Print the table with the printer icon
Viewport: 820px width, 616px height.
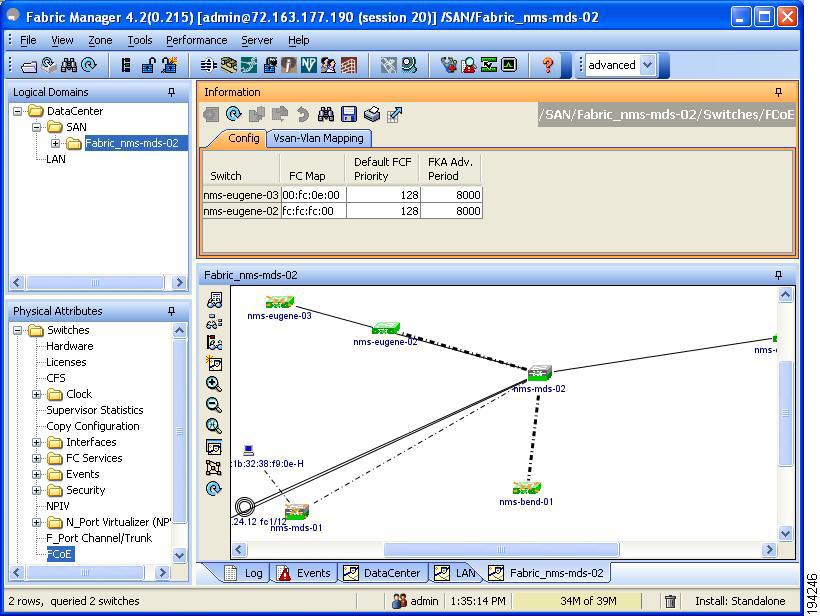point(371,113)
